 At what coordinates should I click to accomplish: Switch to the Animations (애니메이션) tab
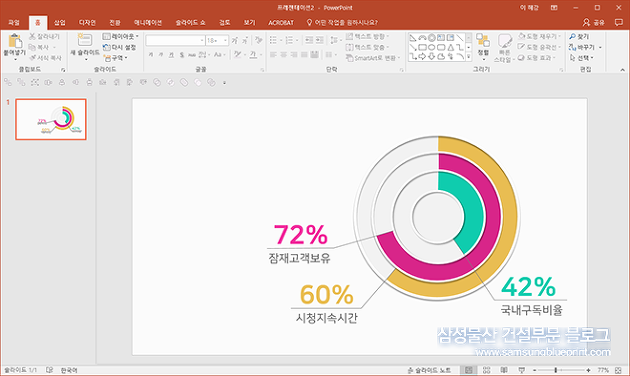point(148,22)
